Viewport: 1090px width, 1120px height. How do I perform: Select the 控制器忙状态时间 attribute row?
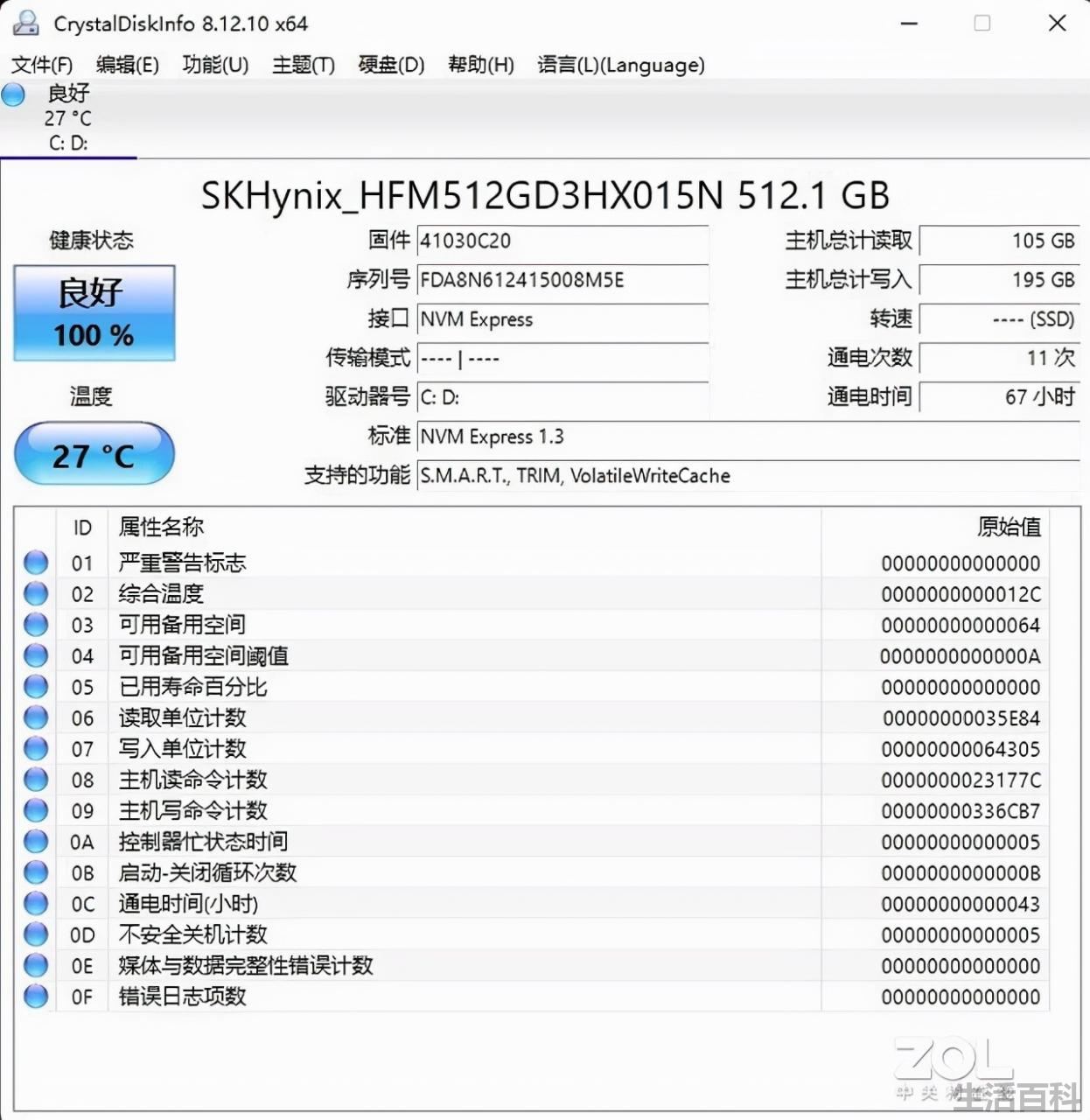[x=532, y=842]
